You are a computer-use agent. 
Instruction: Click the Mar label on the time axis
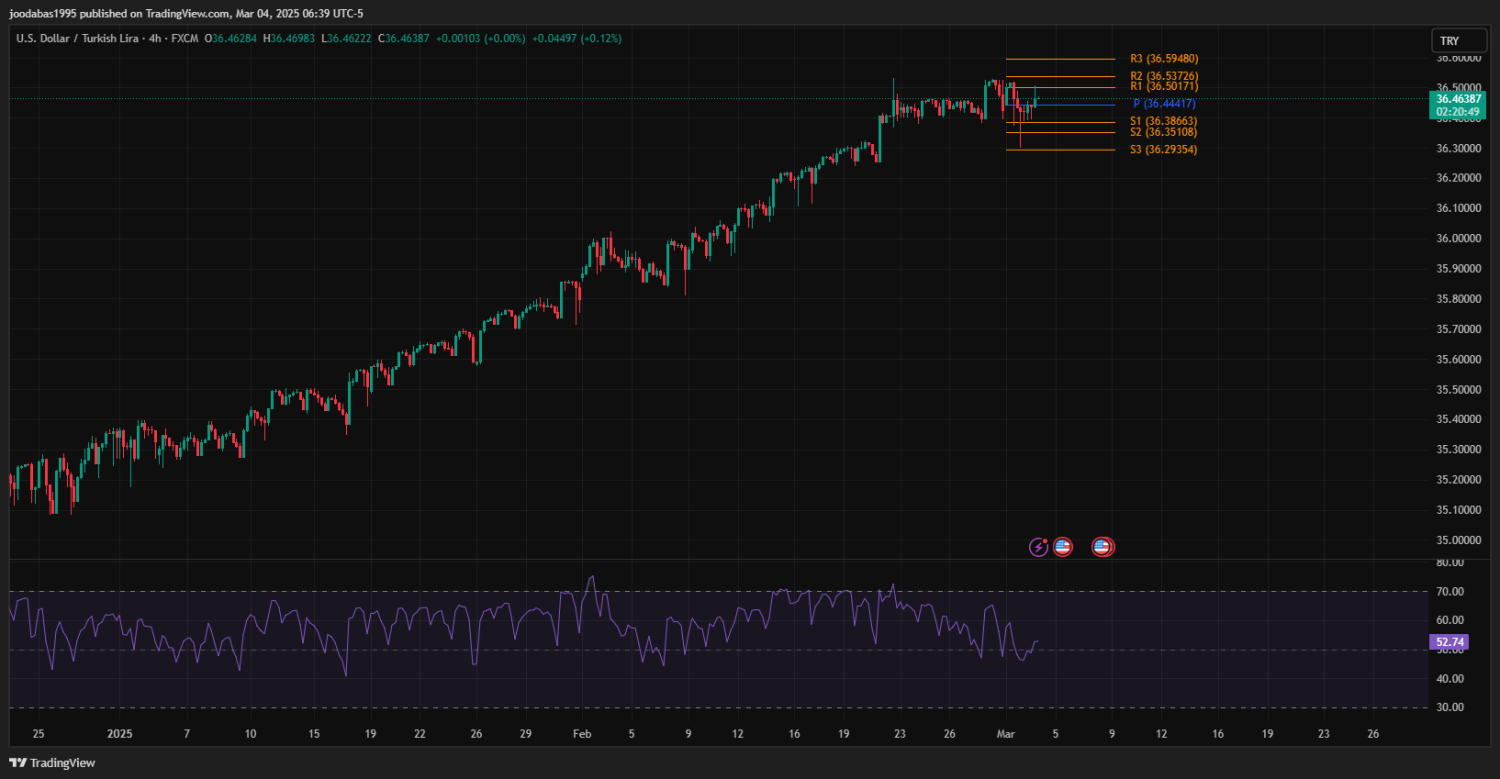pos(1006,734)
